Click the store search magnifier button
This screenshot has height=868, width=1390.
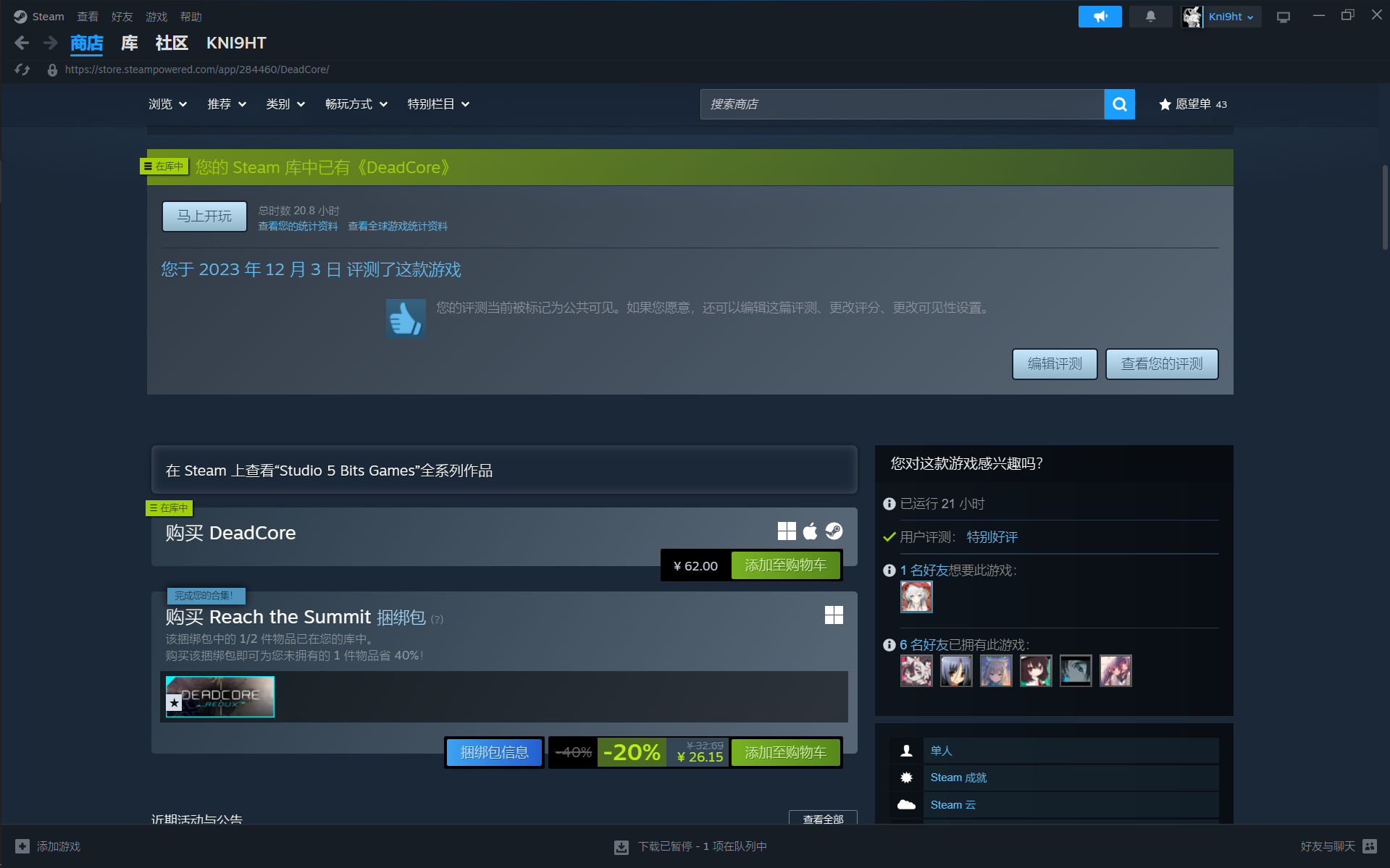click(1119, 104)
